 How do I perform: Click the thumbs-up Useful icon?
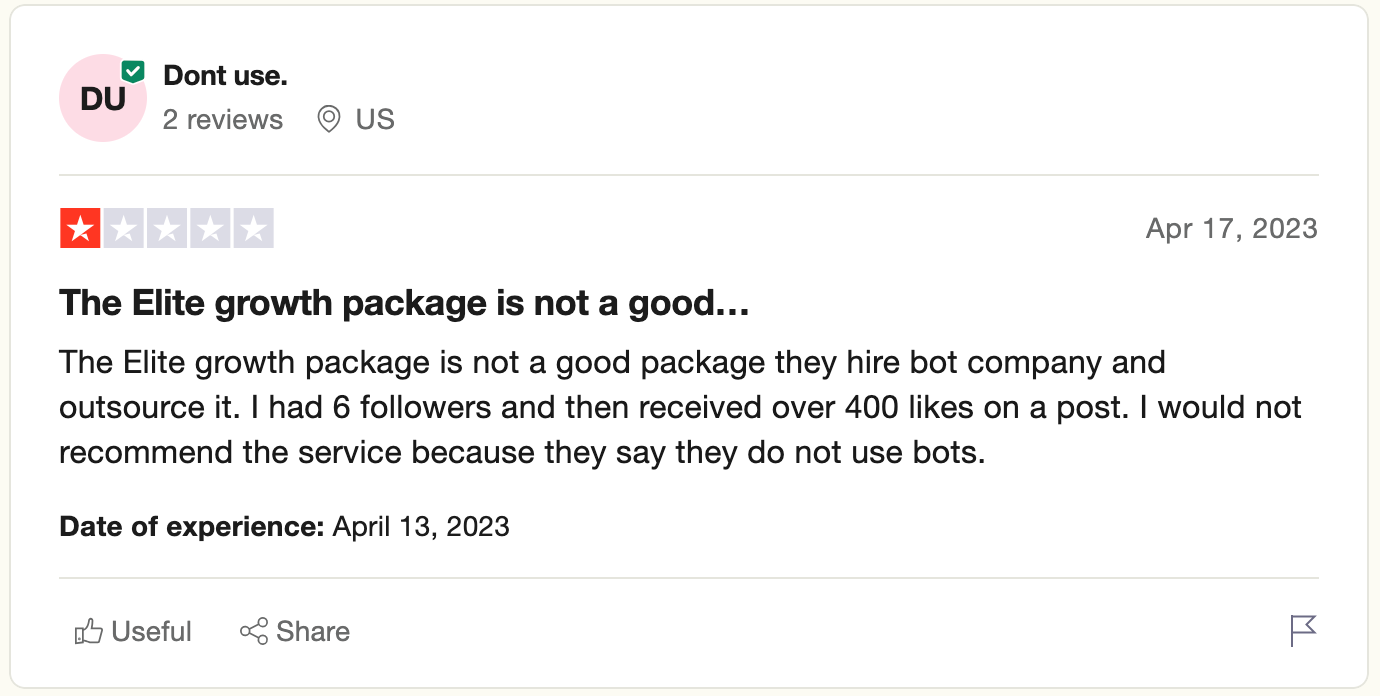coord(89,632)
